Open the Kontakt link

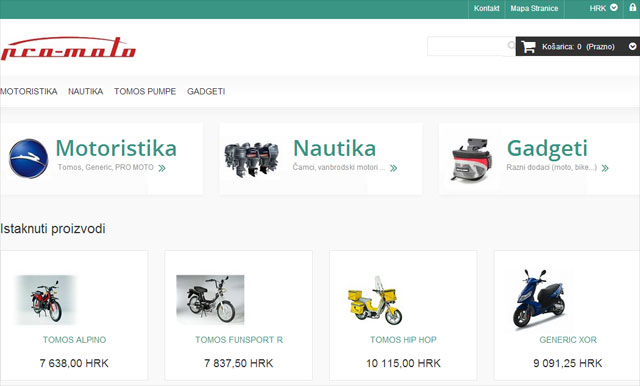tap(487, 8)
